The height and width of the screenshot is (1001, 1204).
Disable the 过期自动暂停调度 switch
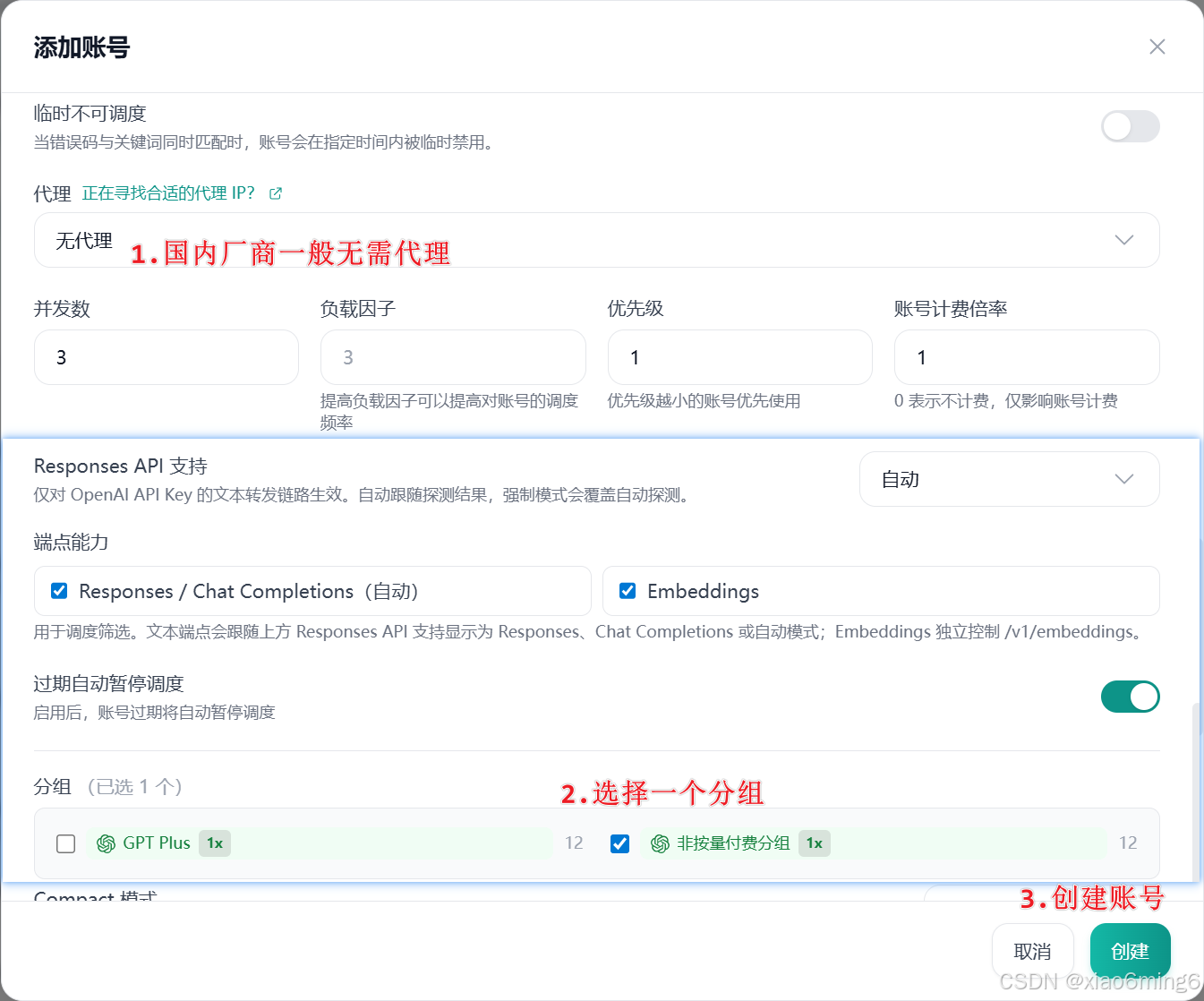pos(1130,697)
